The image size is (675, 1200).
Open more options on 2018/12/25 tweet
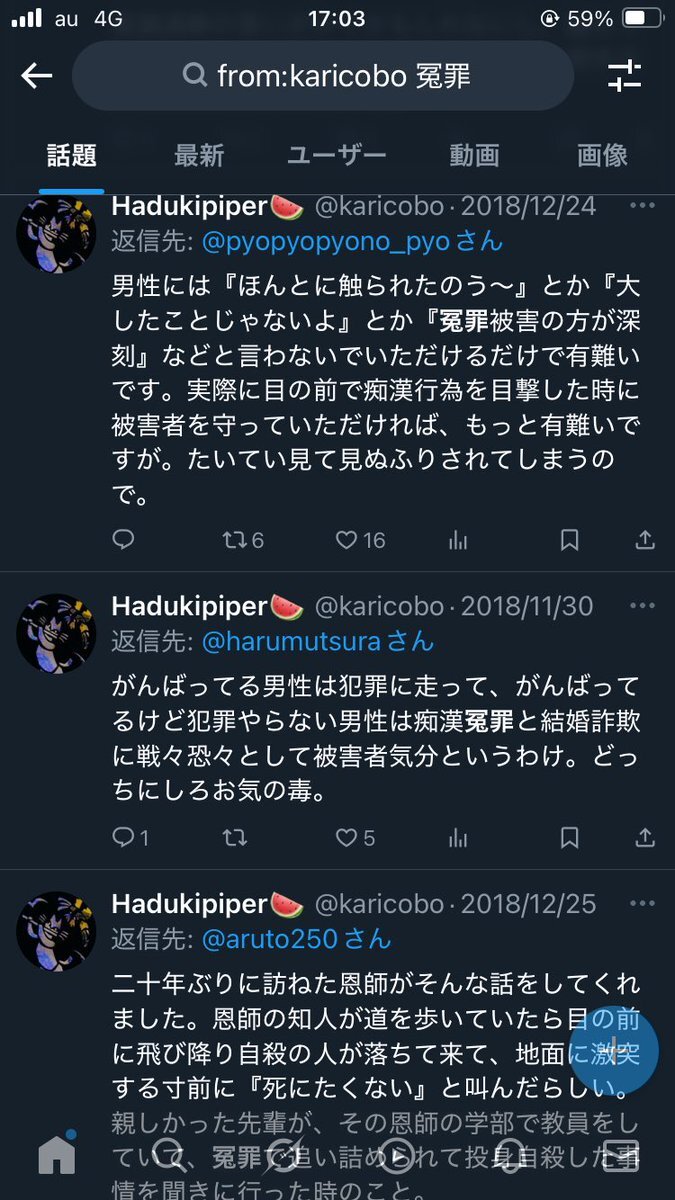coord(642,904)
